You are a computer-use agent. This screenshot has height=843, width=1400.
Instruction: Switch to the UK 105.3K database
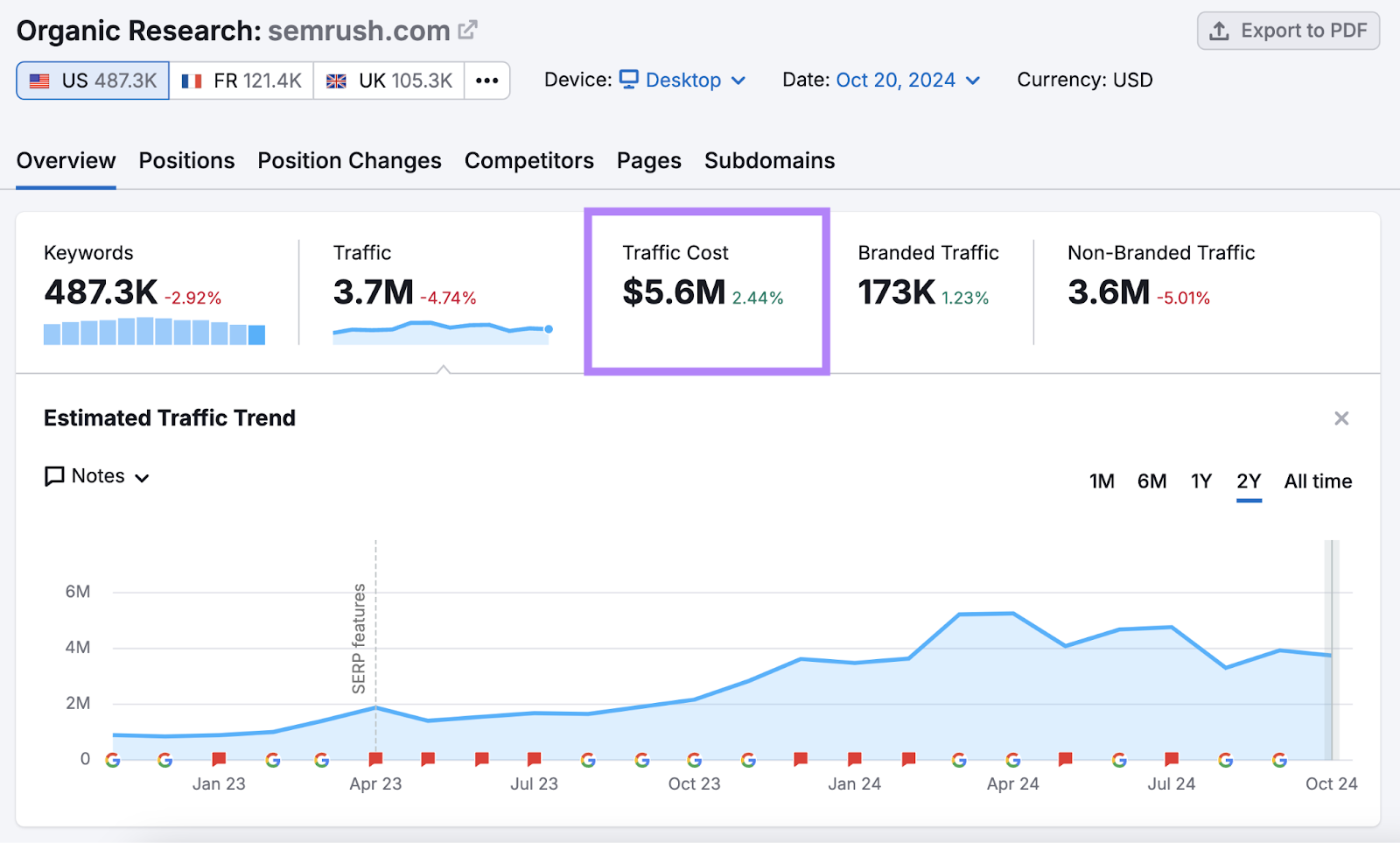[x=389, y=81]
